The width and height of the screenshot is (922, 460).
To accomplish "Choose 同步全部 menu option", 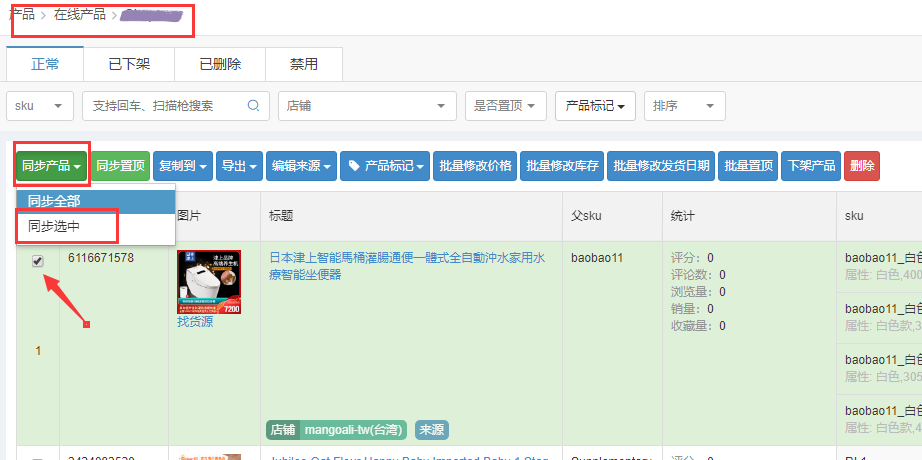I will [54, 200].
